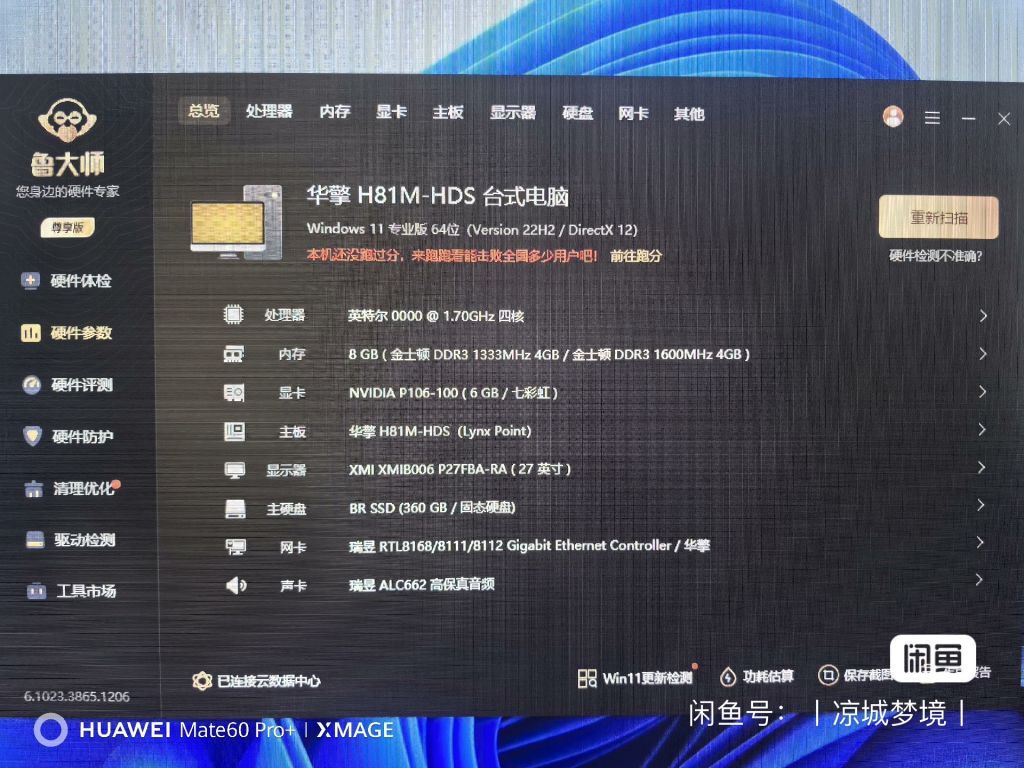
Task: Switch to the 处理器 tab
Action: click(x=269, y=112)
